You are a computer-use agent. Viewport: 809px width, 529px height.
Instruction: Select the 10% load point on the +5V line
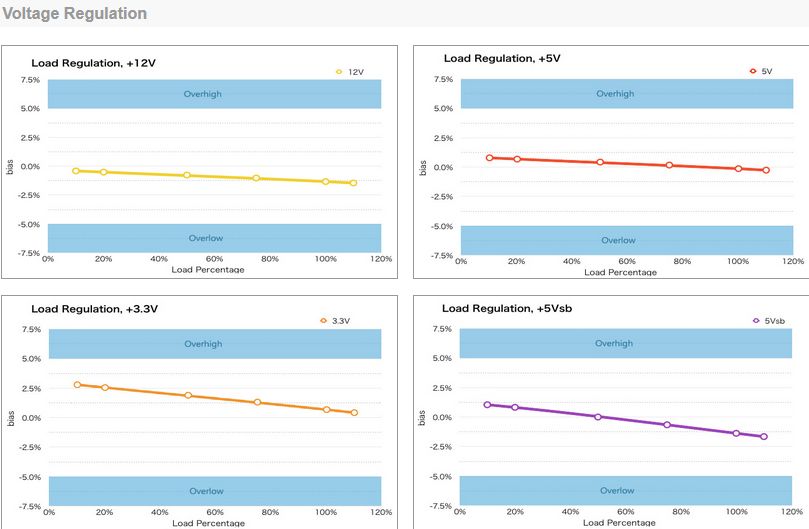pyautogui.click(x=490, y=158)
